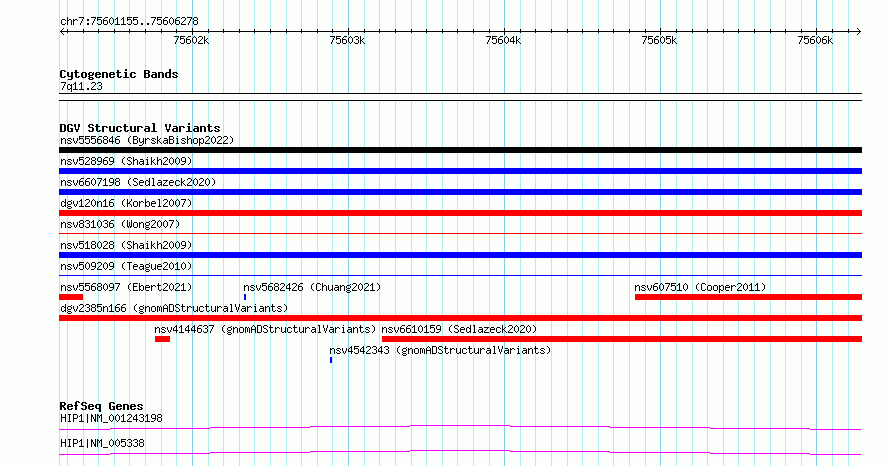
Task: Select the 7q11.23 band label
Action: click(81, 86)
